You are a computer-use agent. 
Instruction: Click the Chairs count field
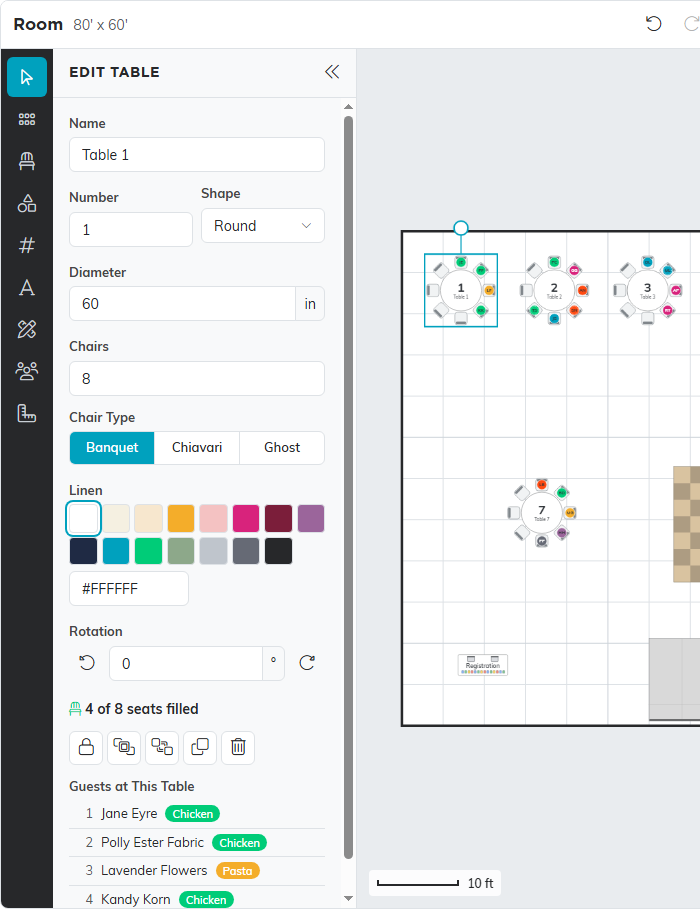pos(197,378)
